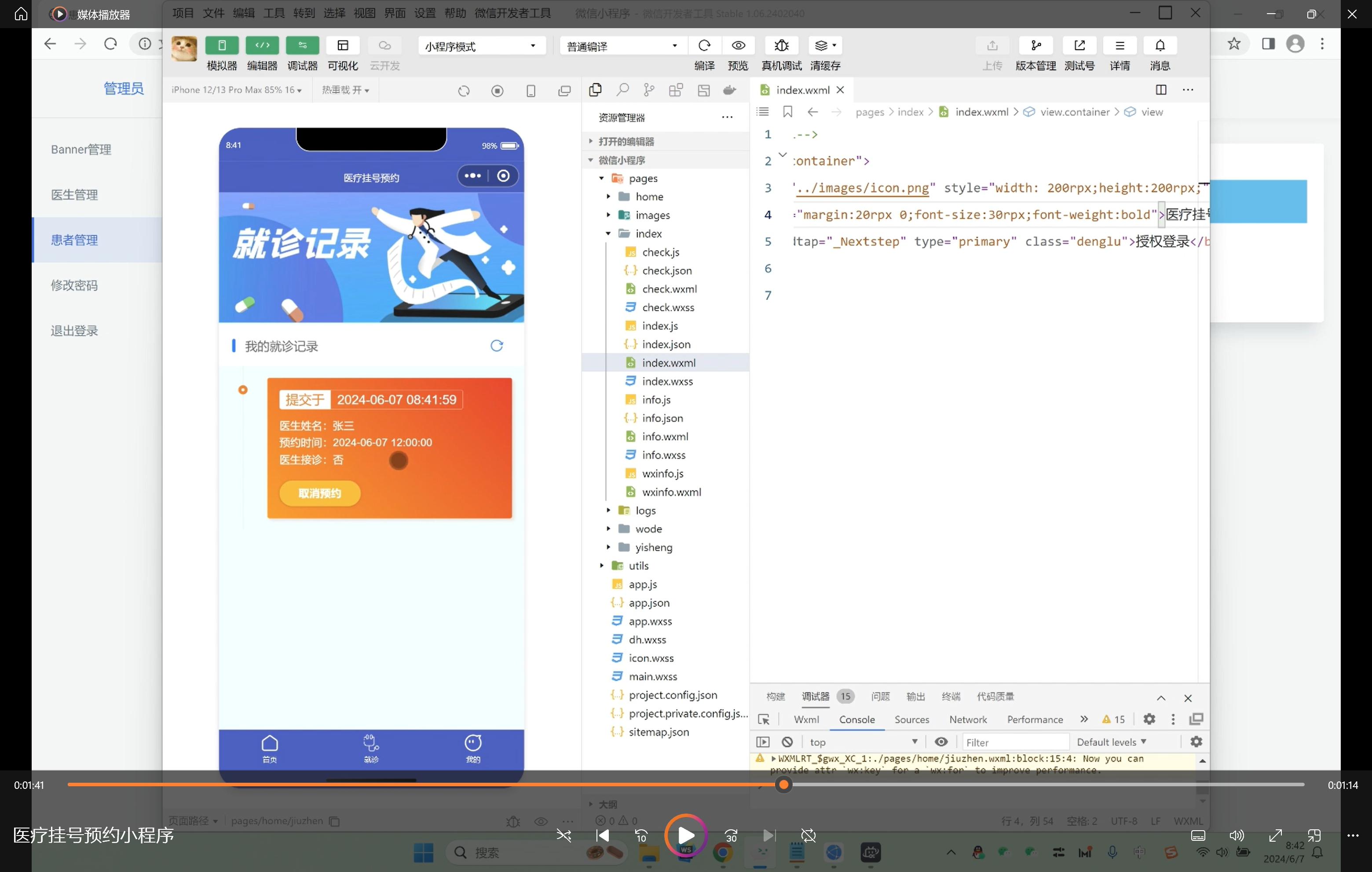Click 退出登录 in admin sidebar

point(74,331)
